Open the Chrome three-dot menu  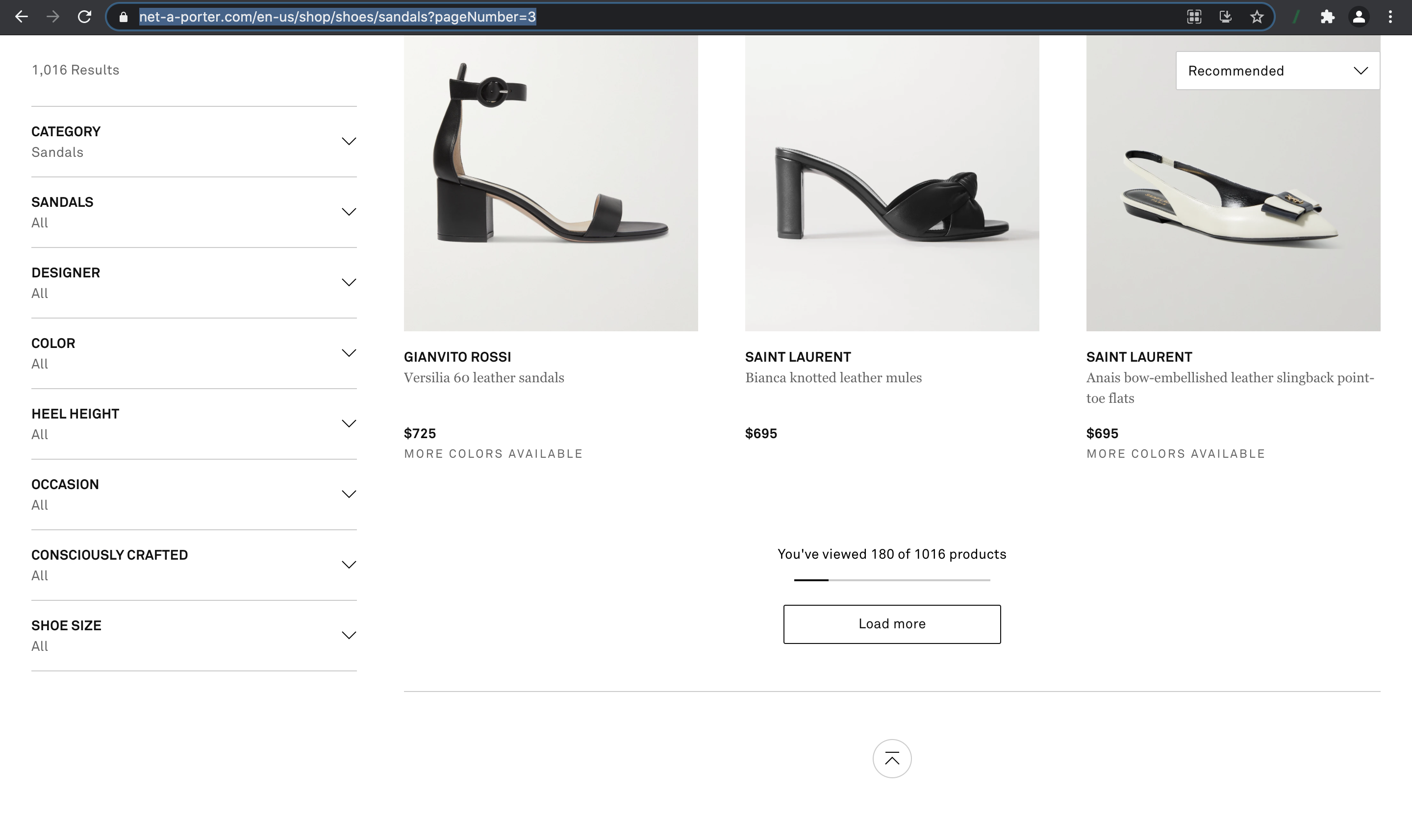[x=1390, y=17]
